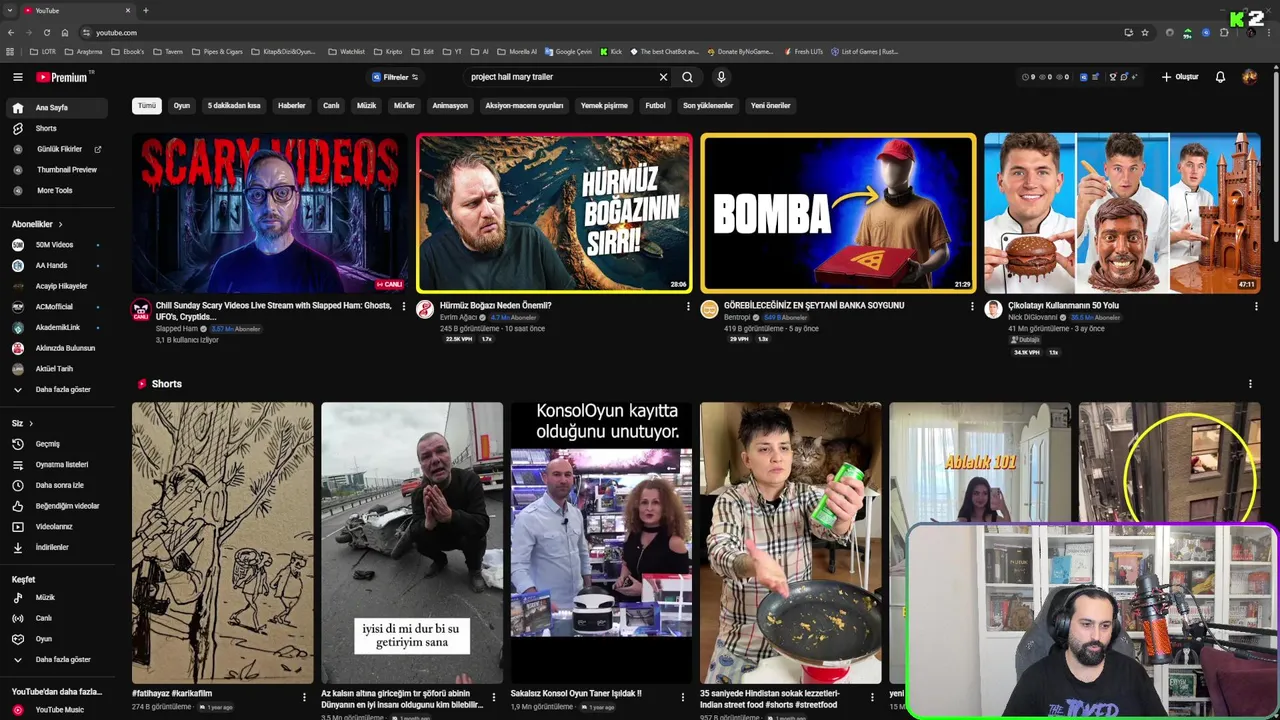Open Shorts shelf three-dot menu
This screenshot has height=720, width=1280.
pyautogui.click(x=1250, y=384)
